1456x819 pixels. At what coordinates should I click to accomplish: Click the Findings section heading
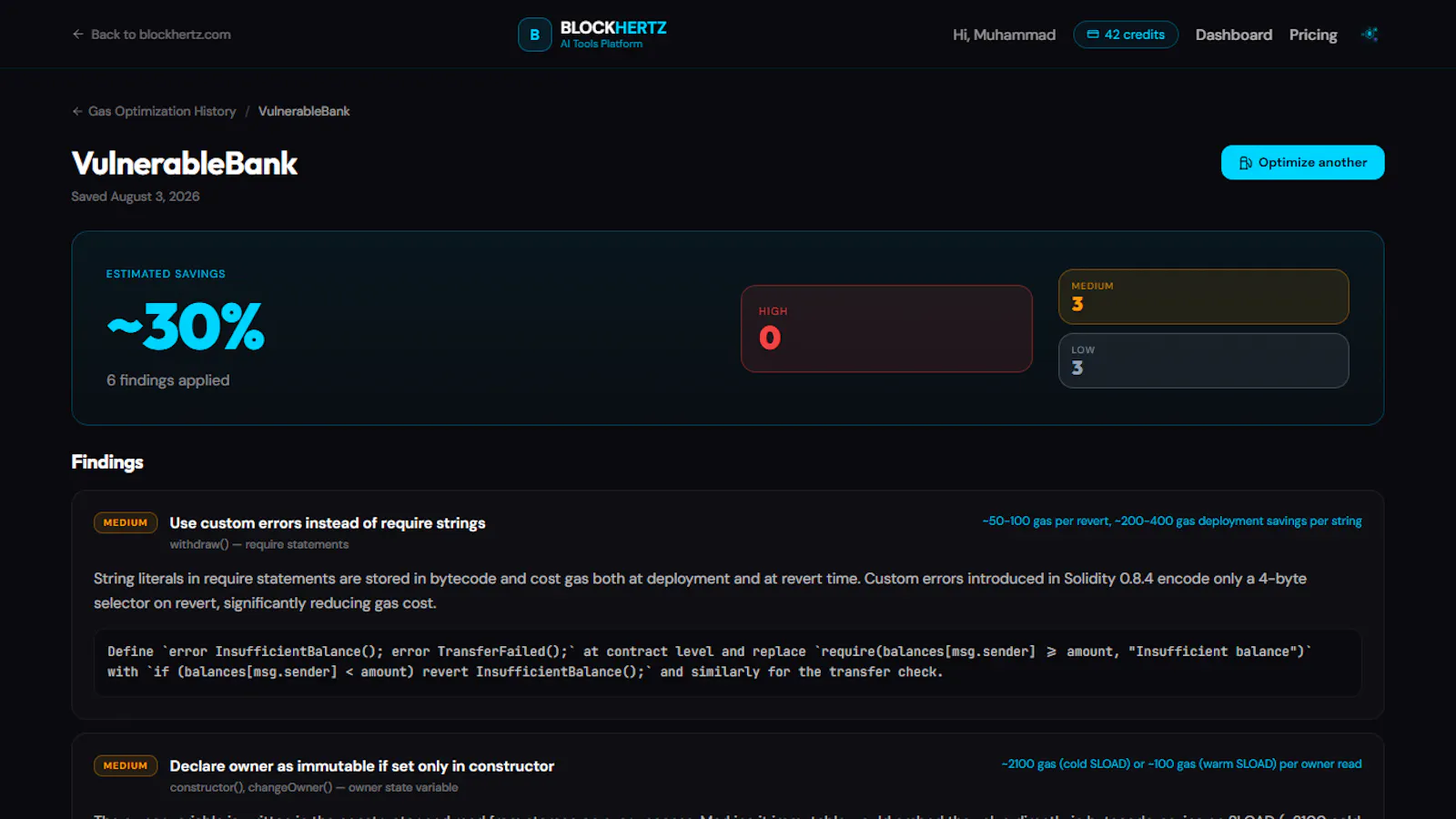107,462
